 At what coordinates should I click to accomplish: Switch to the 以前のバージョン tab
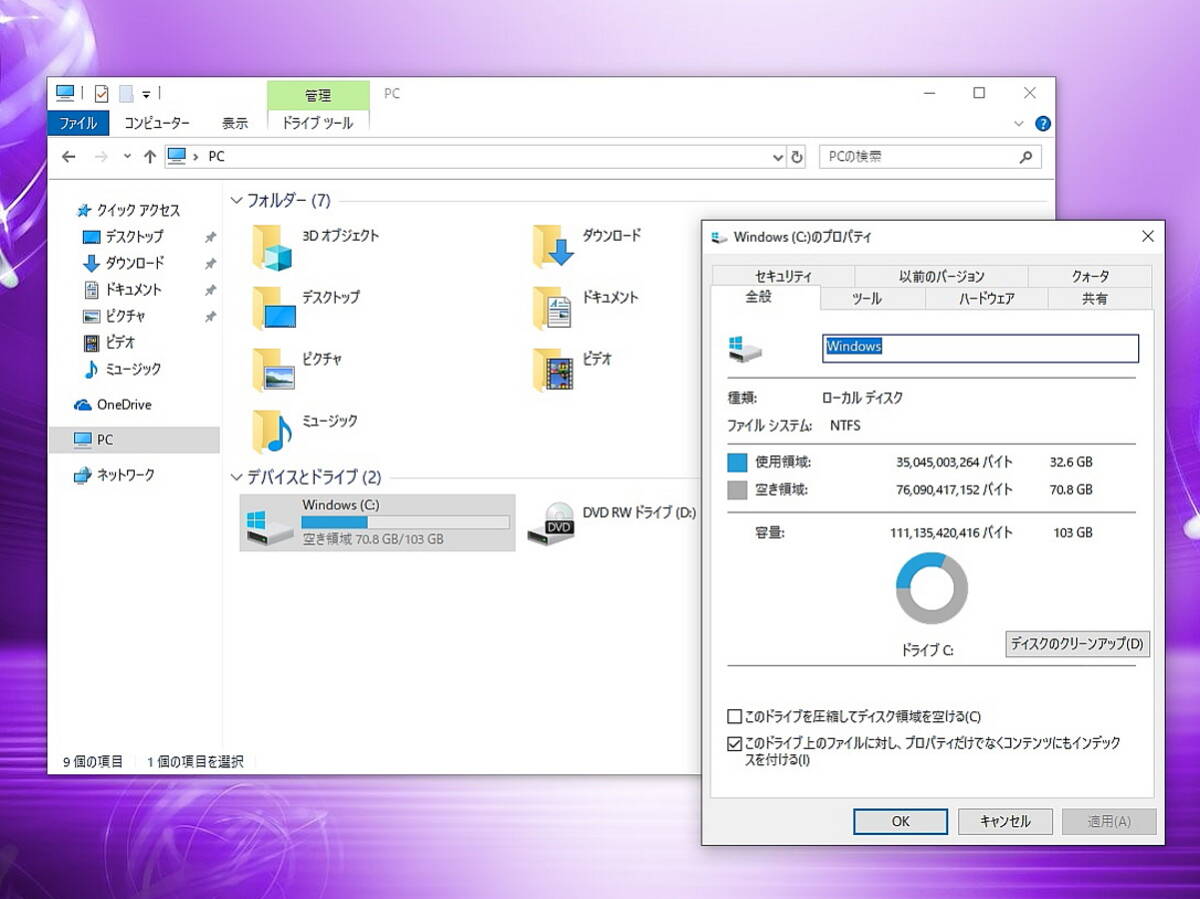click(941, 276)
